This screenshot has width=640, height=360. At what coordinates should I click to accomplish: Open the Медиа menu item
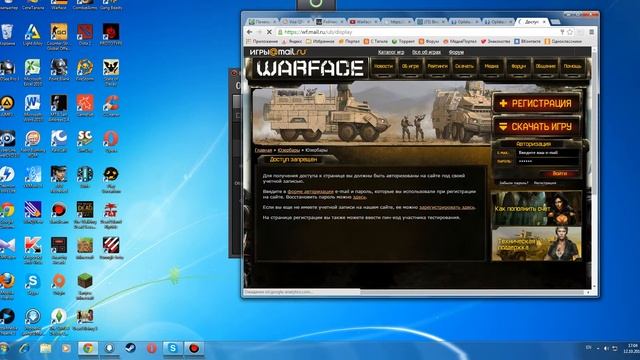(491, 67)
